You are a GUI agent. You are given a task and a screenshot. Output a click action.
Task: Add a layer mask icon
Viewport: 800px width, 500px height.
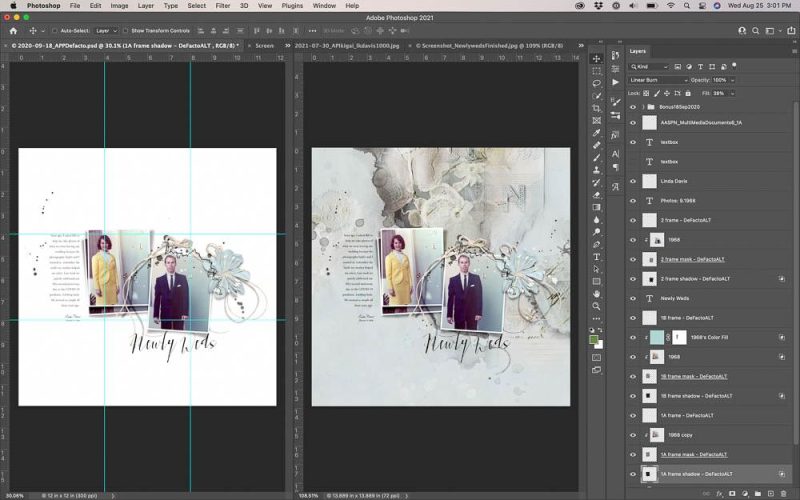(x=732, y=494)
